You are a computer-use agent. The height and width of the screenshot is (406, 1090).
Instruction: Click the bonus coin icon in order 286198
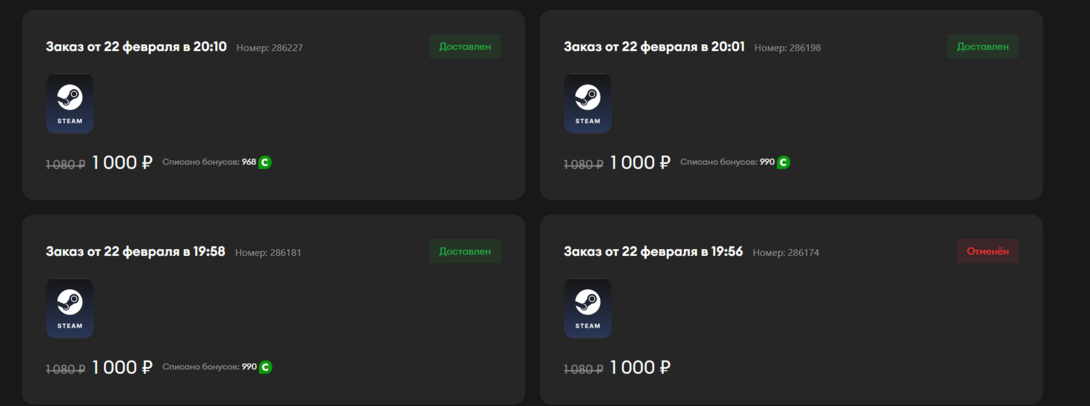(783, 162)
